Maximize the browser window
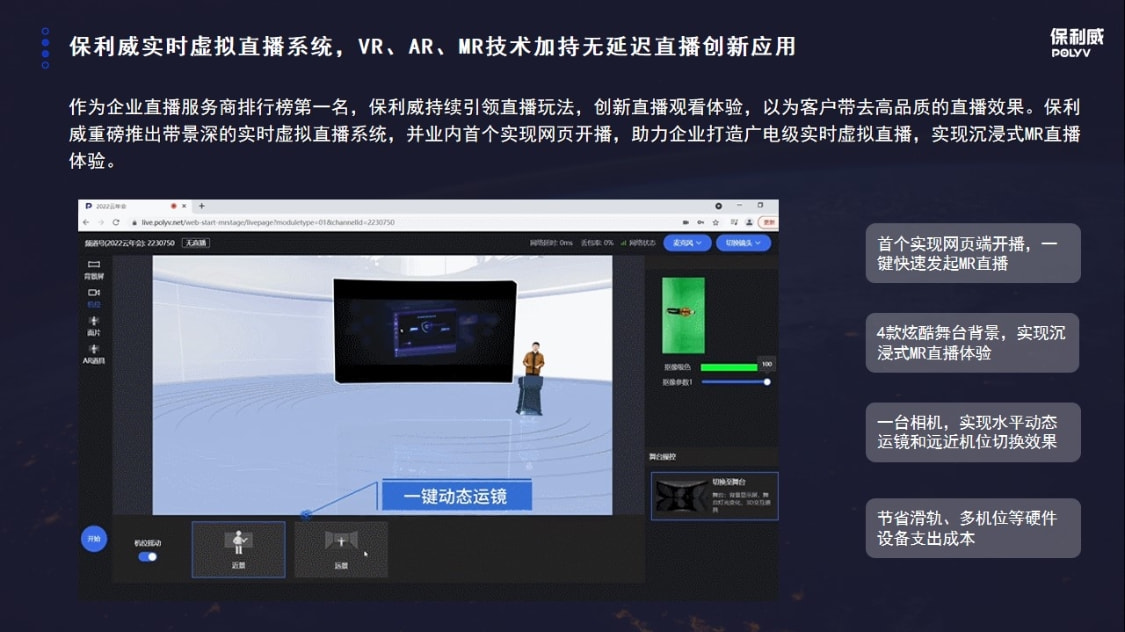1125x632 pixels. [x=761, y=206]
